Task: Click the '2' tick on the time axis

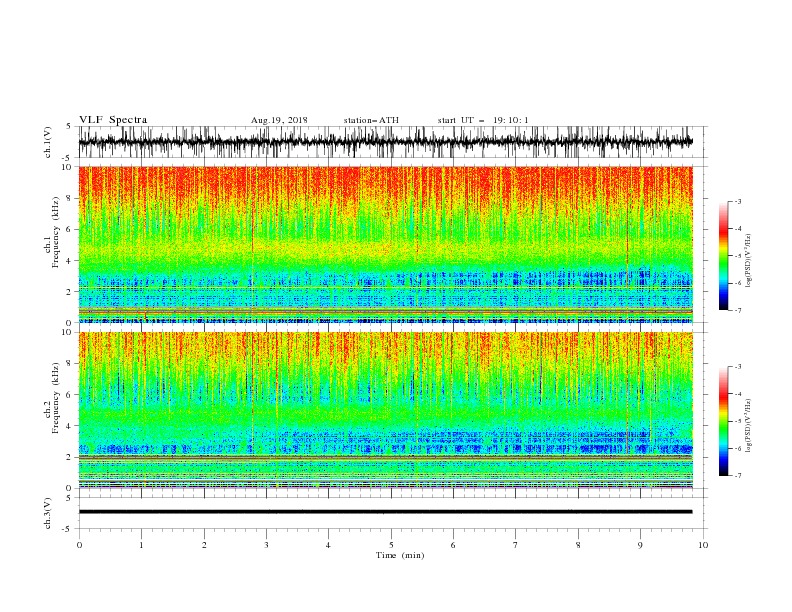Action: 204,545
